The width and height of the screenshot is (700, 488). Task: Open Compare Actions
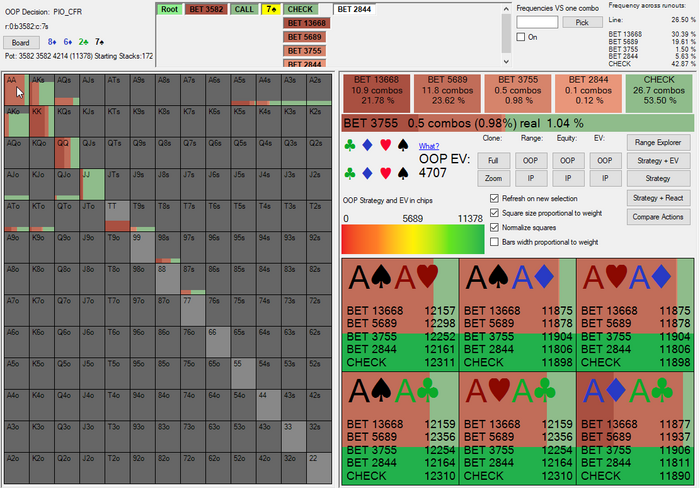658,217
